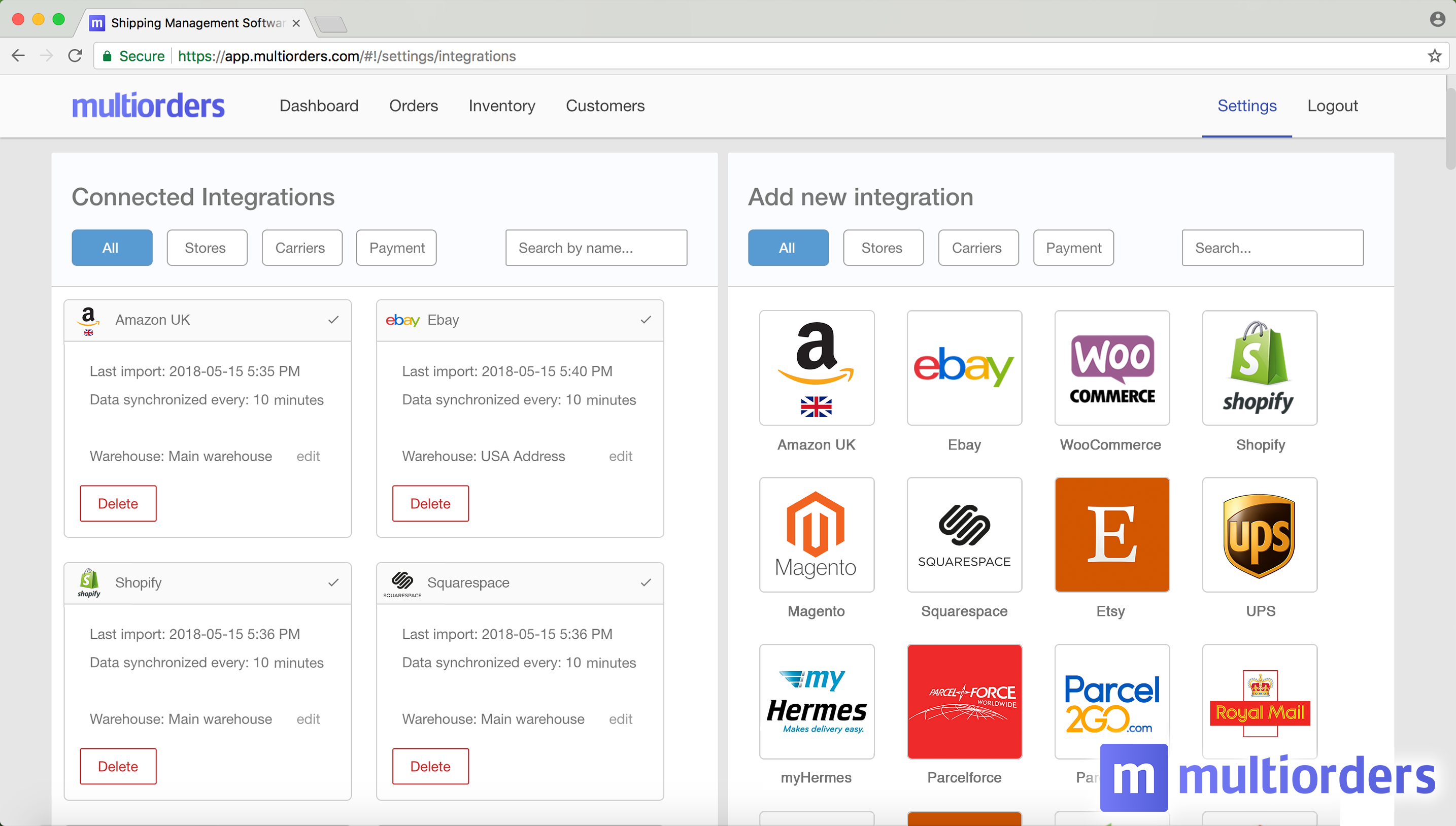This screenshot has width=1456, height=826.
Task: Select the Etsy integration icon
Action: 1111,534
